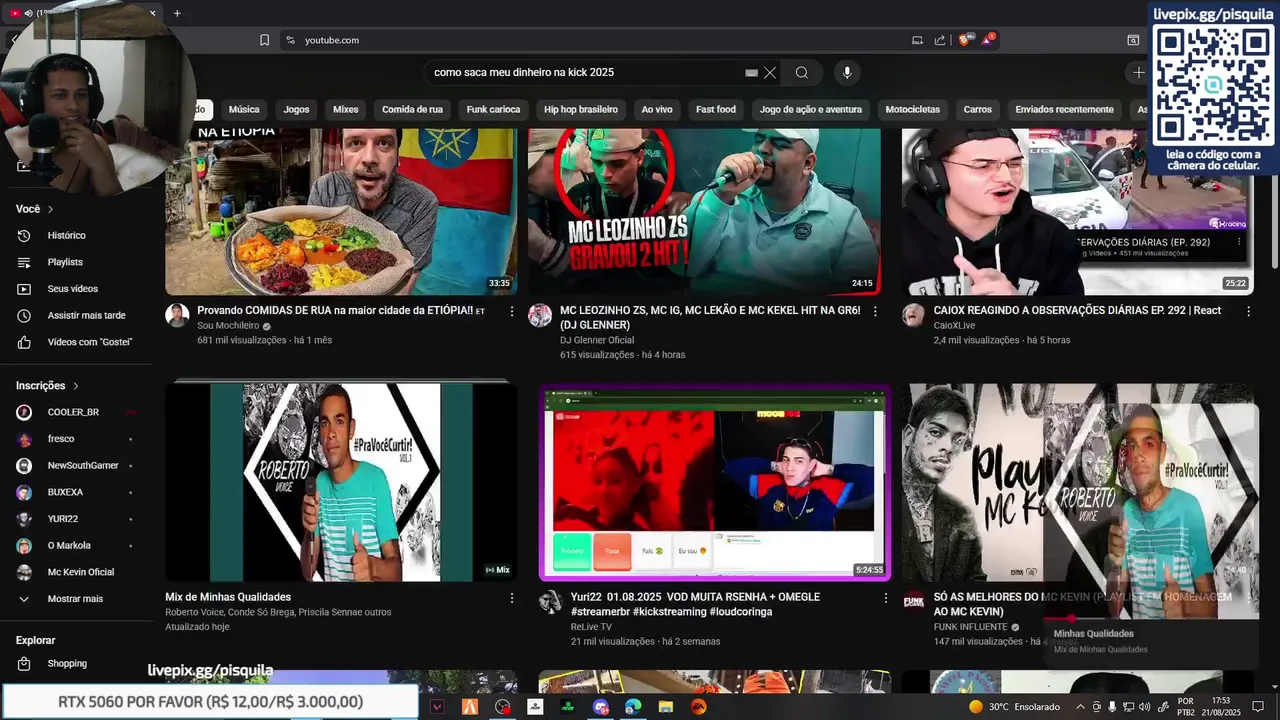Screen dimensions: 1280x720
Task: Select the Ao vivo filter chip
Action: click(657, 109)
